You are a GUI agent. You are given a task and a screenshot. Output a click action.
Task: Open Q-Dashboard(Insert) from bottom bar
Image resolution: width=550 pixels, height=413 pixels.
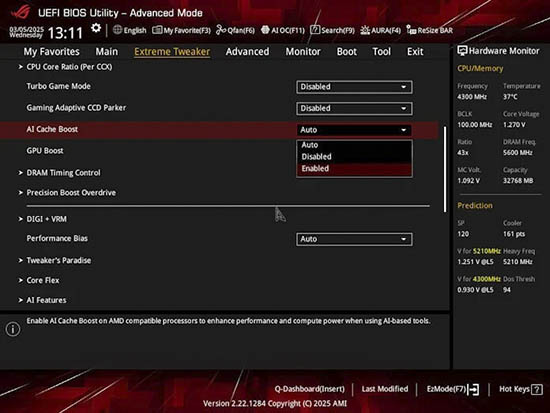click(309, 389)
